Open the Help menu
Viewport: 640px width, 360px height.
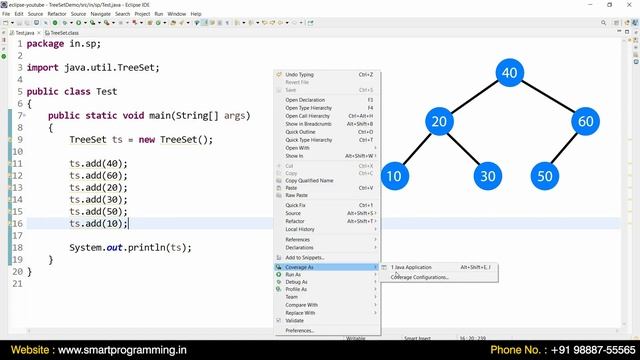196,14
